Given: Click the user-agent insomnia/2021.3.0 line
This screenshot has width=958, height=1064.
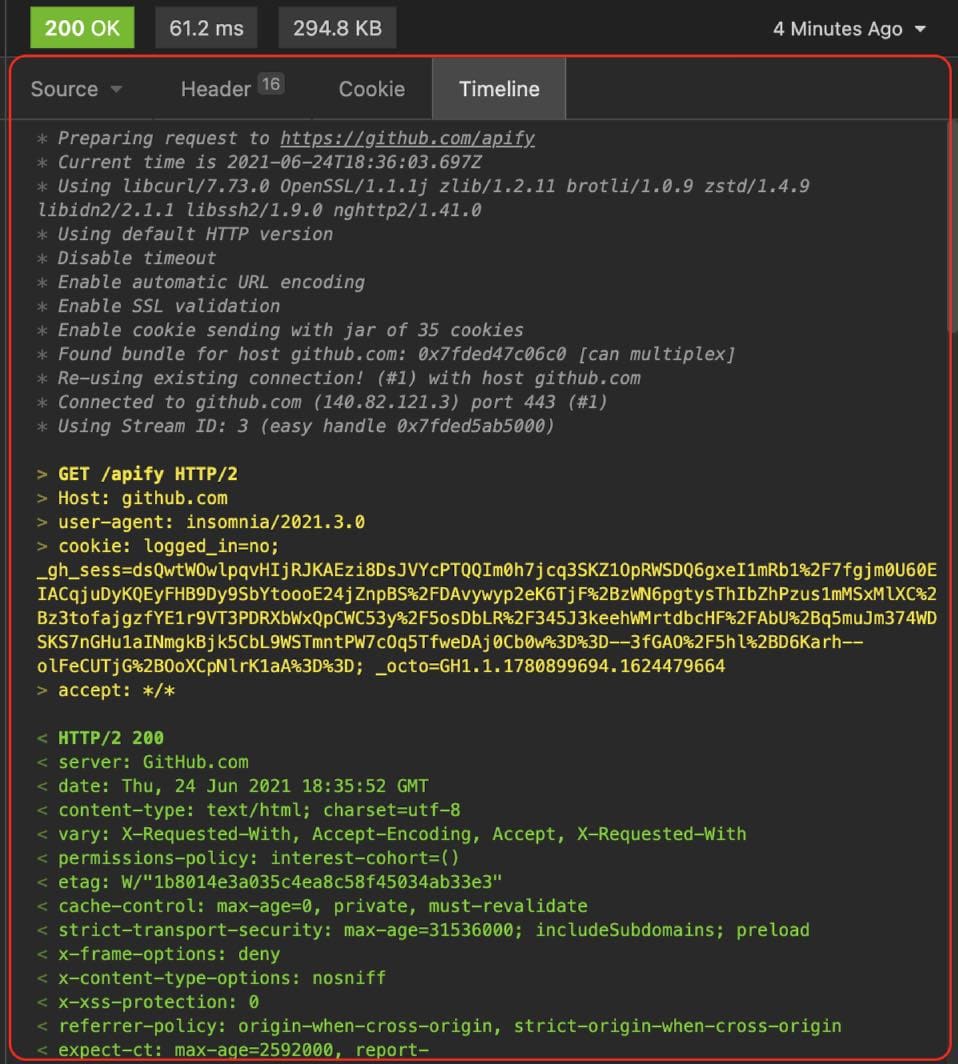Looking at the screenshot, I should coord(211,522).
